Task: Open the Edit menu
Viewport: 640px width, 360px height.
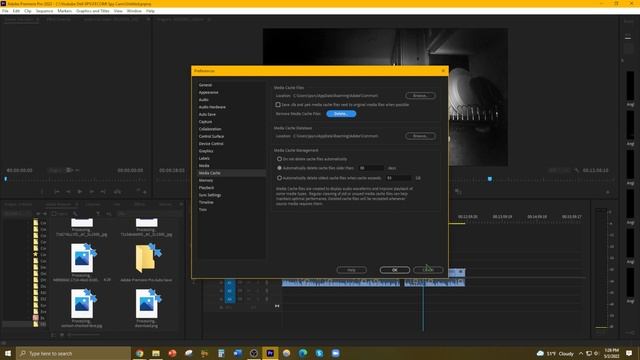Action: (x=16, y=11)
